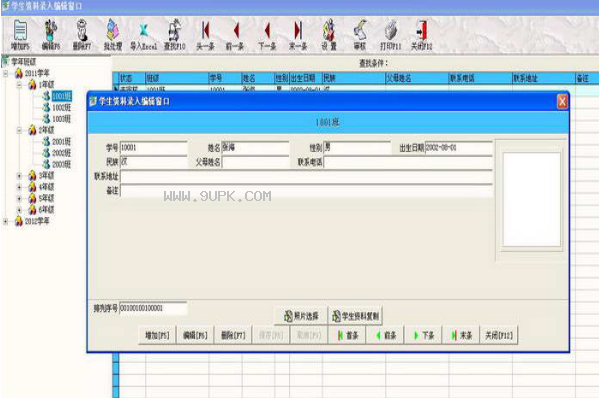Jump to last record with 末一条 icon
The image size is (599, 398).
[x=298, y=35]
